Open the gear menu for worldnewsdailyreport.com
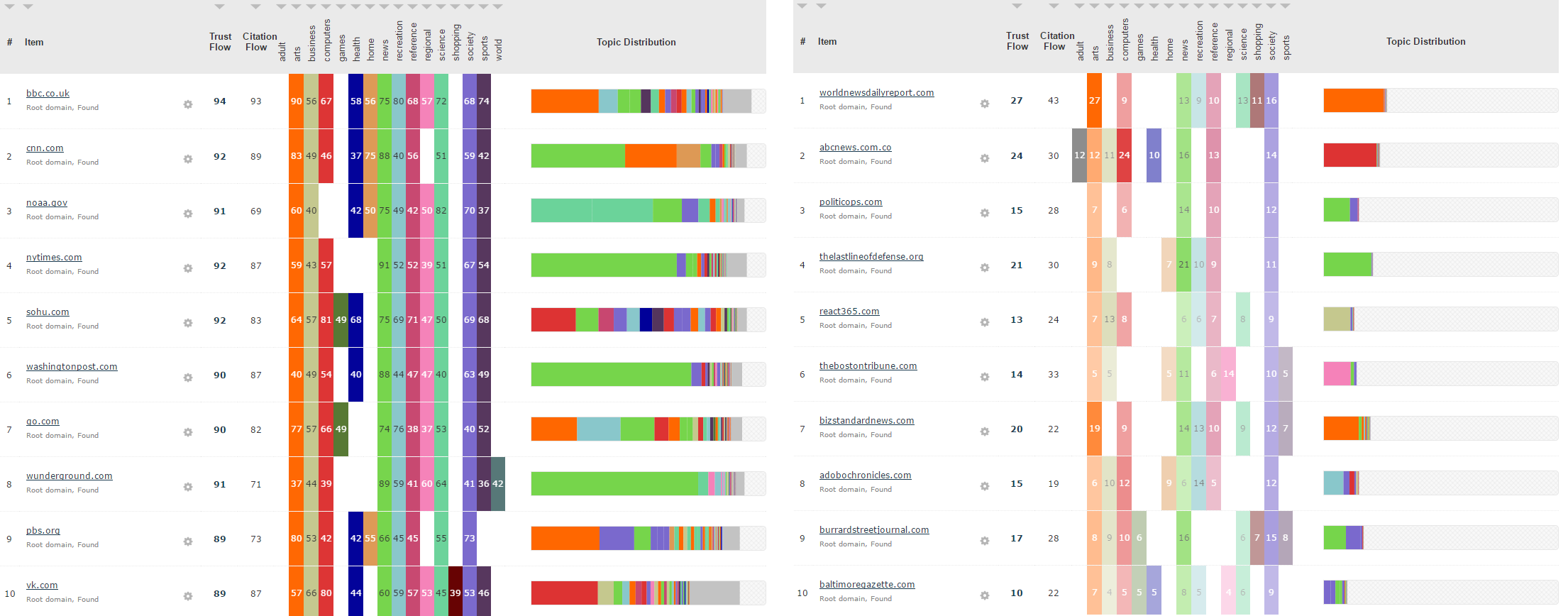Viewport: 1568px width, 616px height. coord(985,104)
